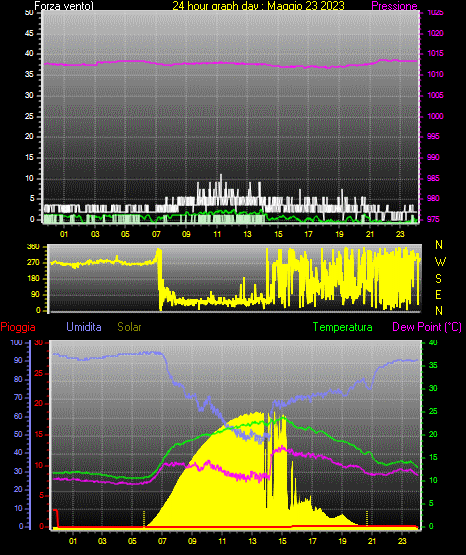Click the 24 hour graph day title
The image size is (466, 555).
258,6
